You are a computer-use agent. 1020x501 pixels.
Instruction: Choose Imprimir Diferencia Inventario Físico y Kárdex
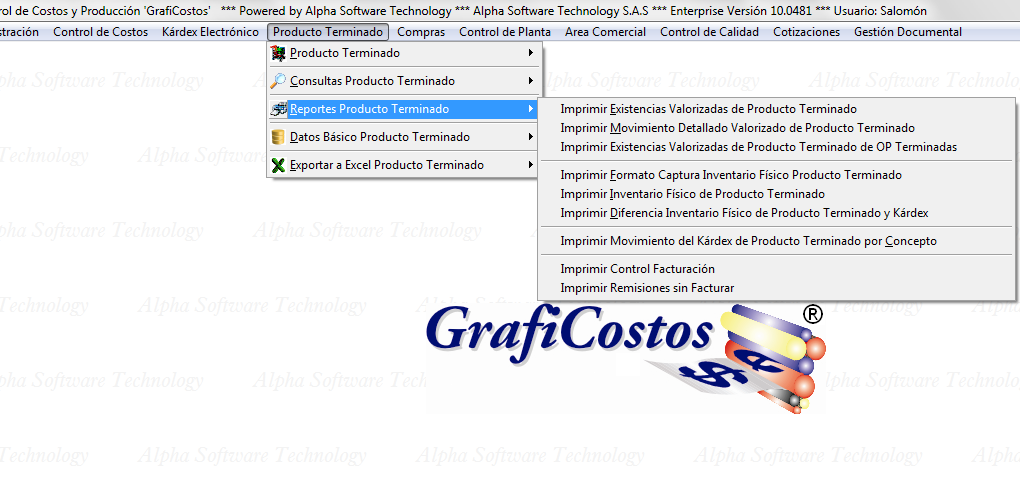pos(744,213)
